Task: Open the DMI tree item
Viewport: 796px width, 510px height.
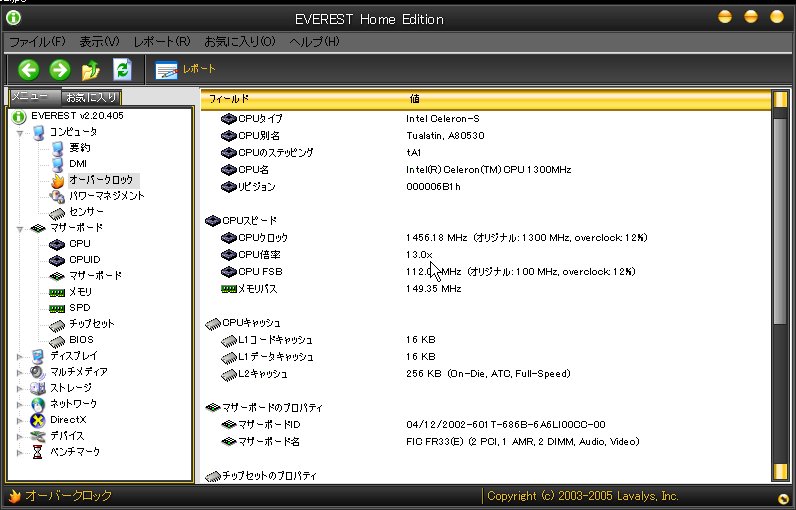Action: (78, 163)
